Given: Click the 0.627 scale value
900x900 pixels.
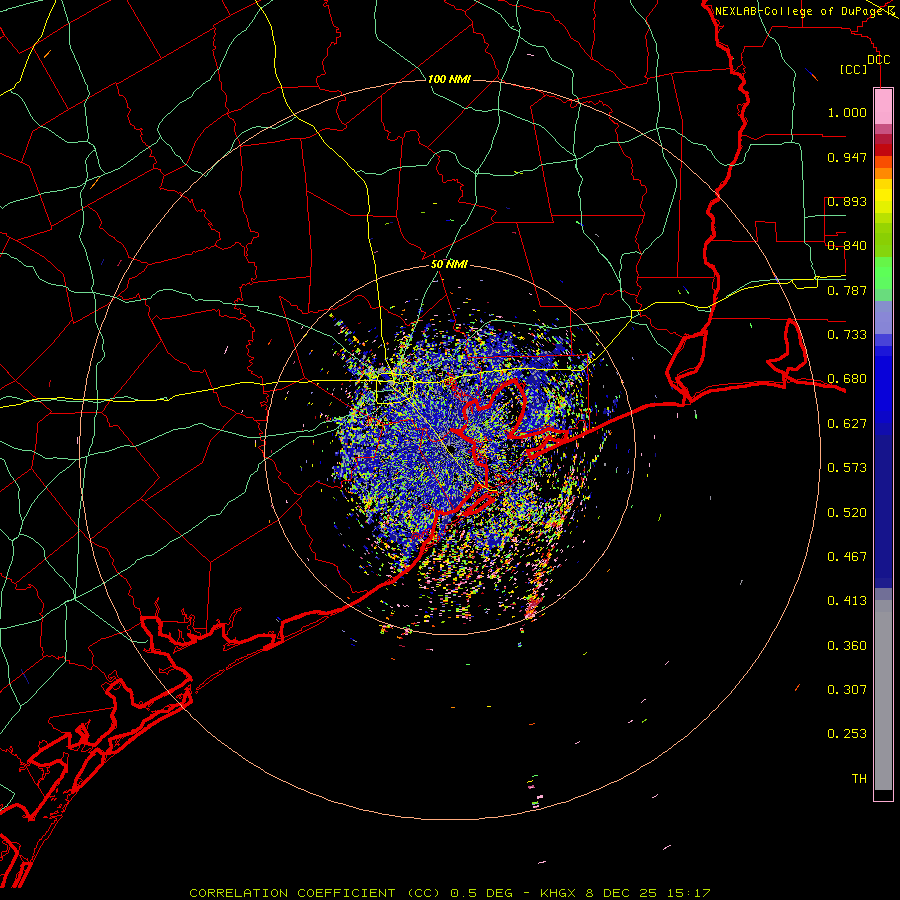Looking at the screenshot, I should coord(847,424).
